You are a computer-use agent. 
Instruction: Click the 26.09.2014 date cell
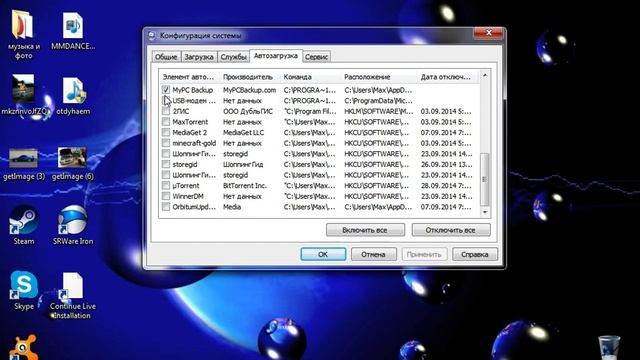tap(447, 164)
